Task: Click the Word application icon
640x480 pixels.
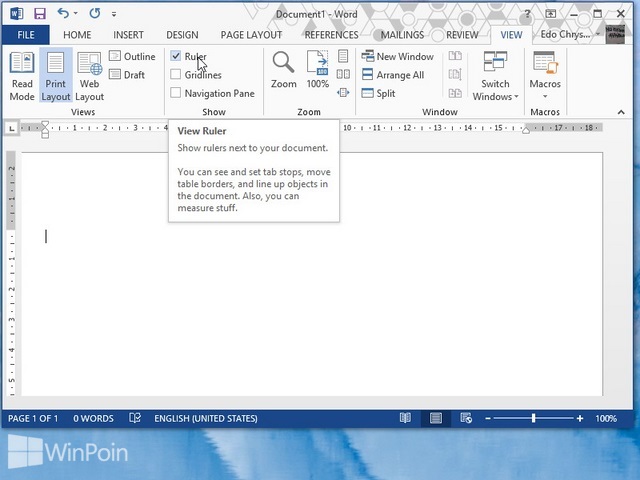Action: pyautogui.click(x=16, y=14)
